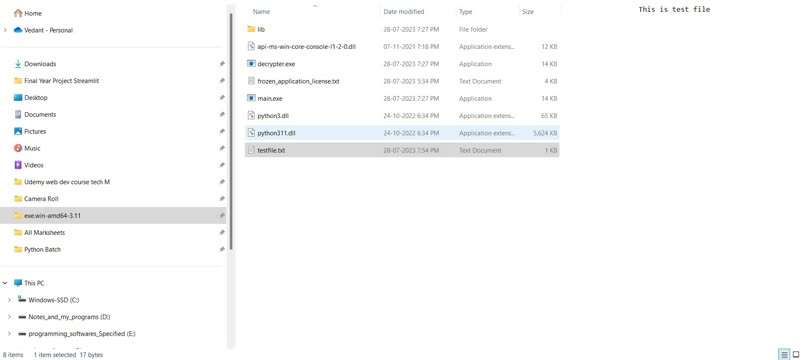Click the pin icon beside All Marksheets
This screenshot has height=360, width=804.
(222, 232)
